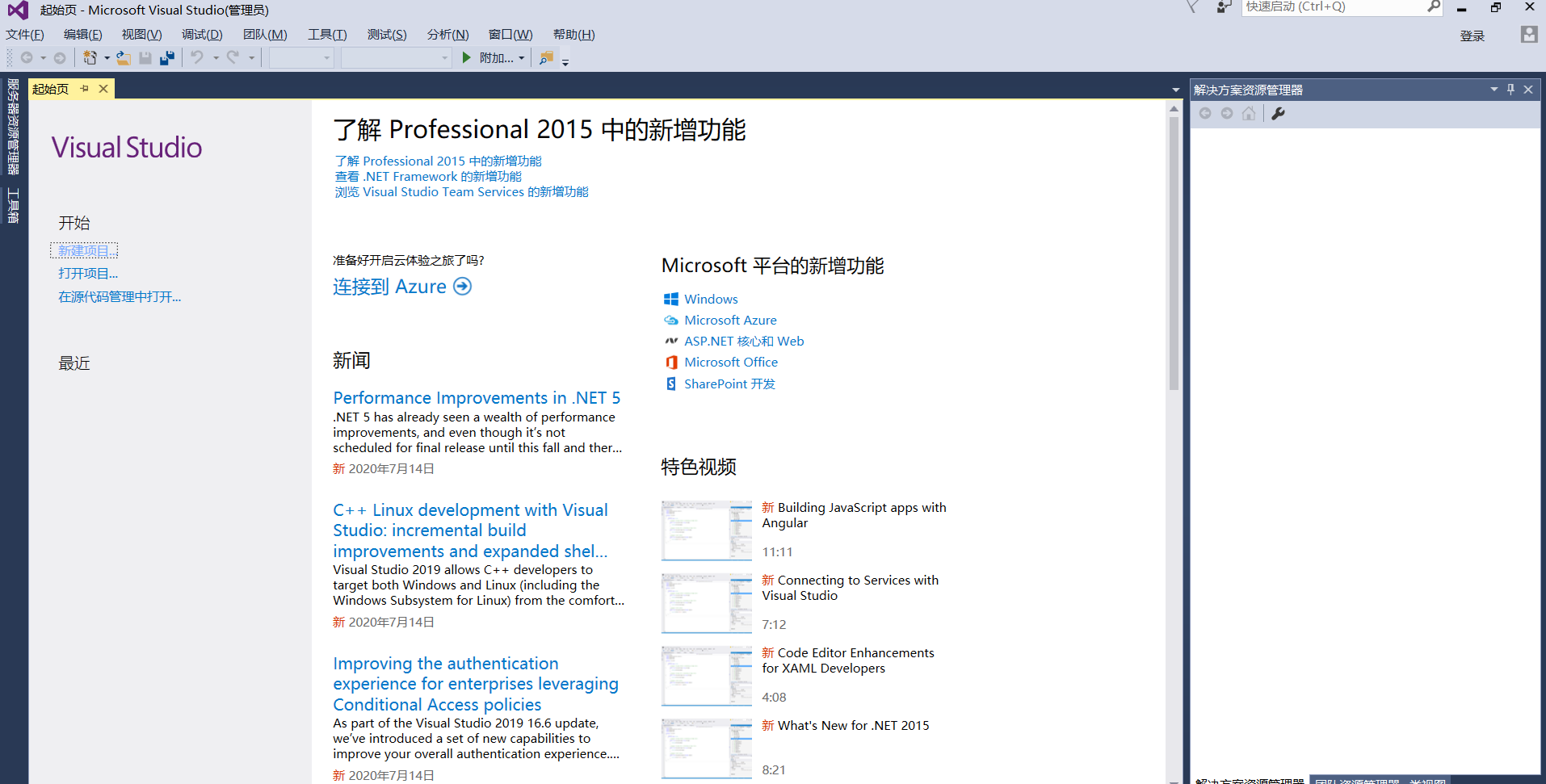Create a new project using the toolbar icon

pos(90,57)
